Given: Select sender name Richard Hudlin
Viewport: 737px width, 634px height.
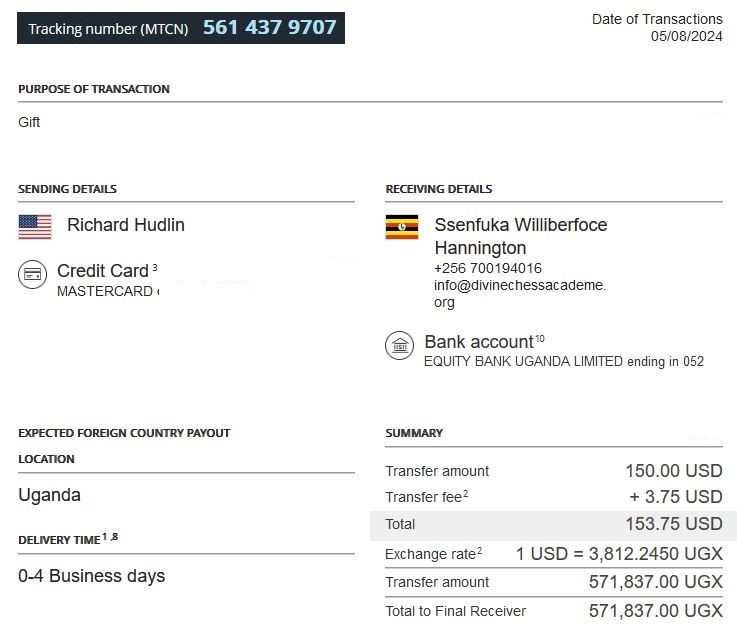Looking at the screenshot, I should coord(126,225).
